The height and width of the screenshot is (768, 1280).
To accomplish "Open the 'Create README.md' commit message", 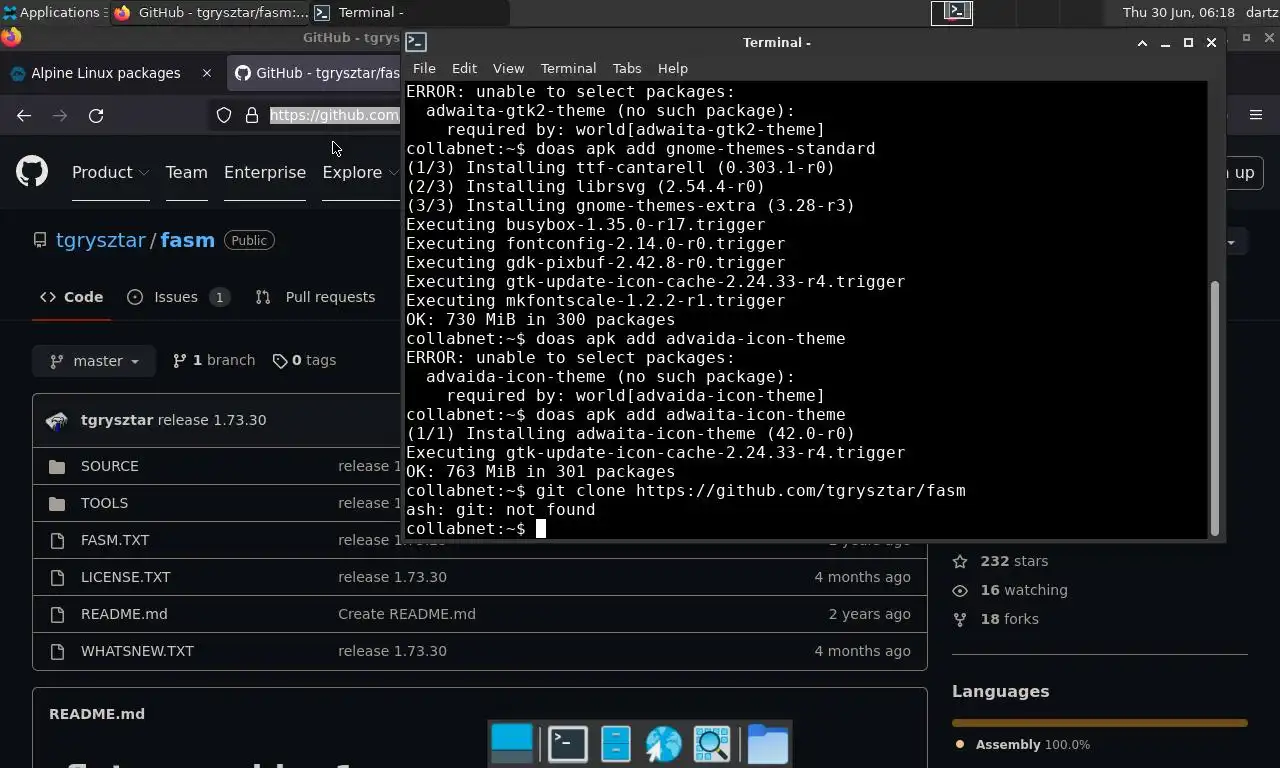I will (x=407, y=614).
